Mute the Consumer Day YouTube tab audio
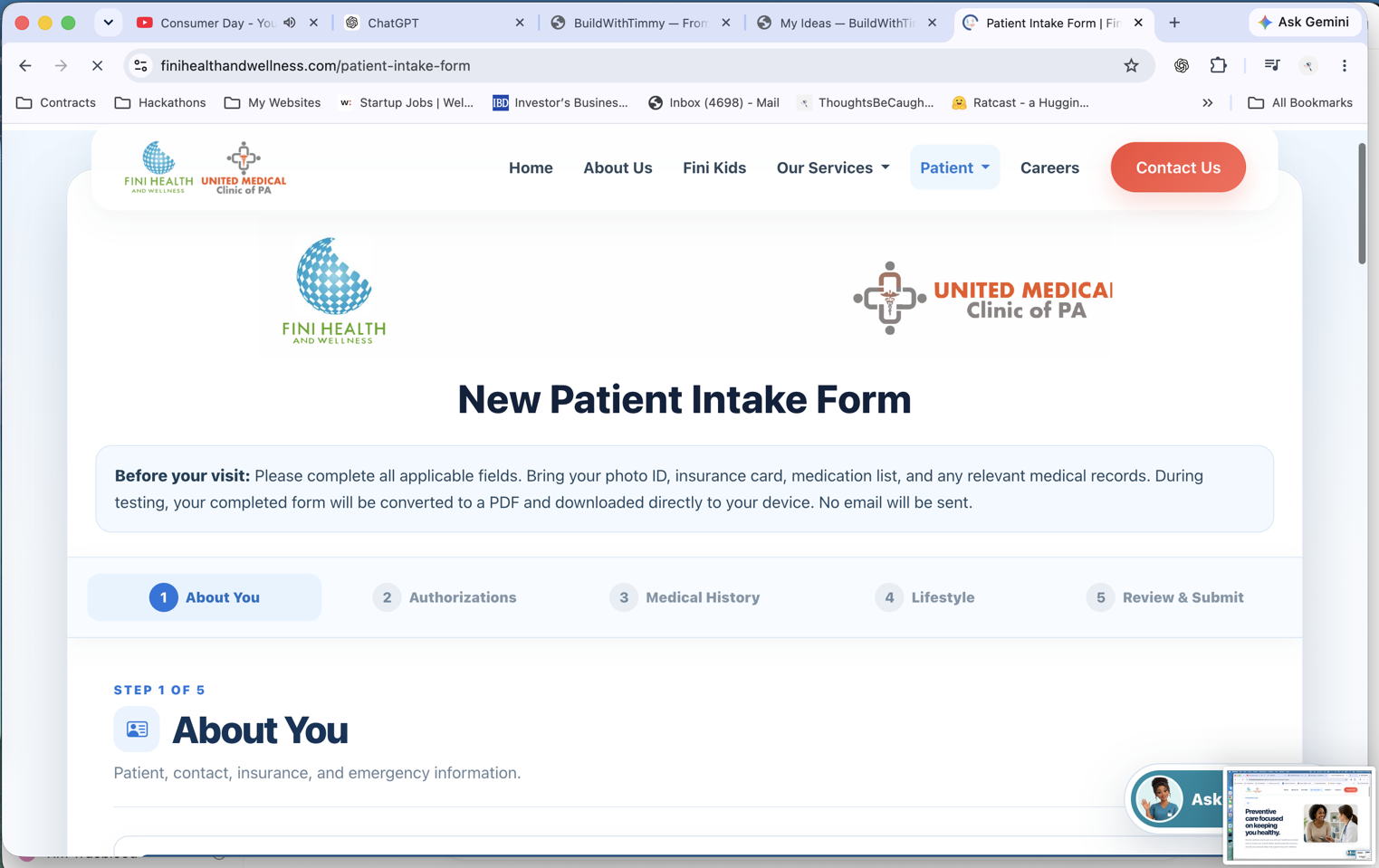1379x868 pixels. [x=290, y=23]
